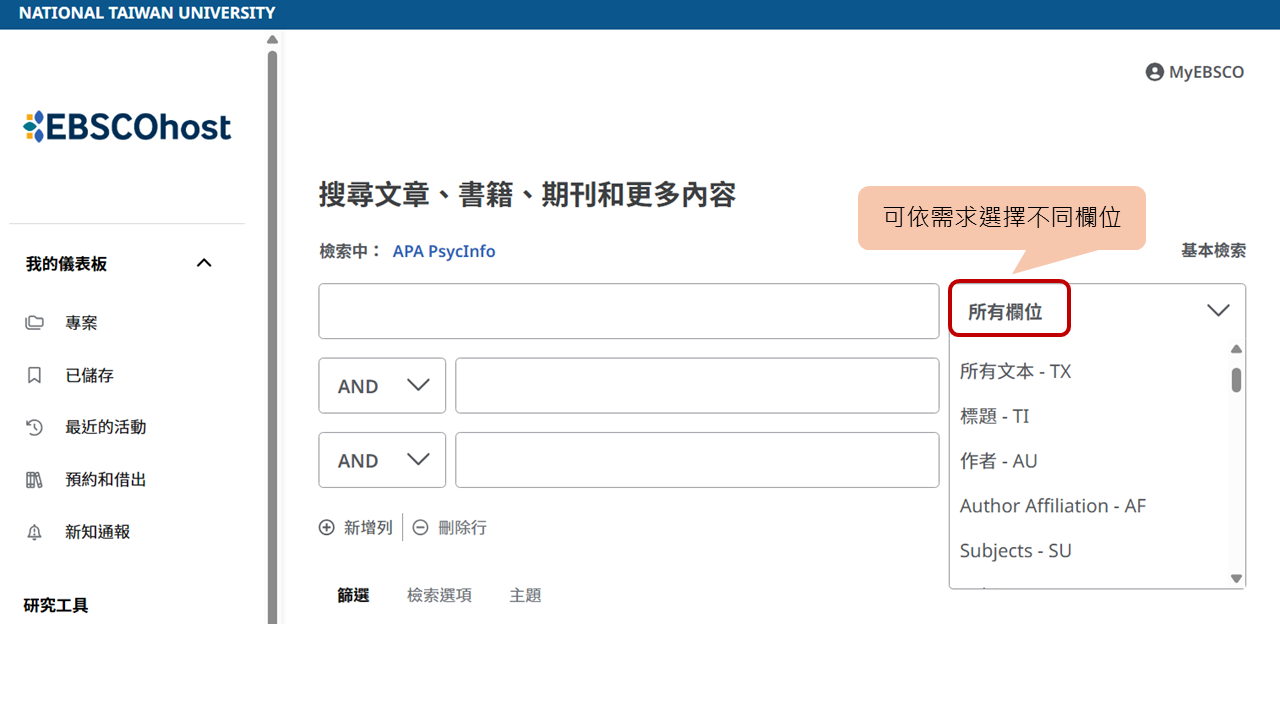Switch to the 檢索選項 tab
Viewport: 1280px width, 720px height.
click(439, 595)
